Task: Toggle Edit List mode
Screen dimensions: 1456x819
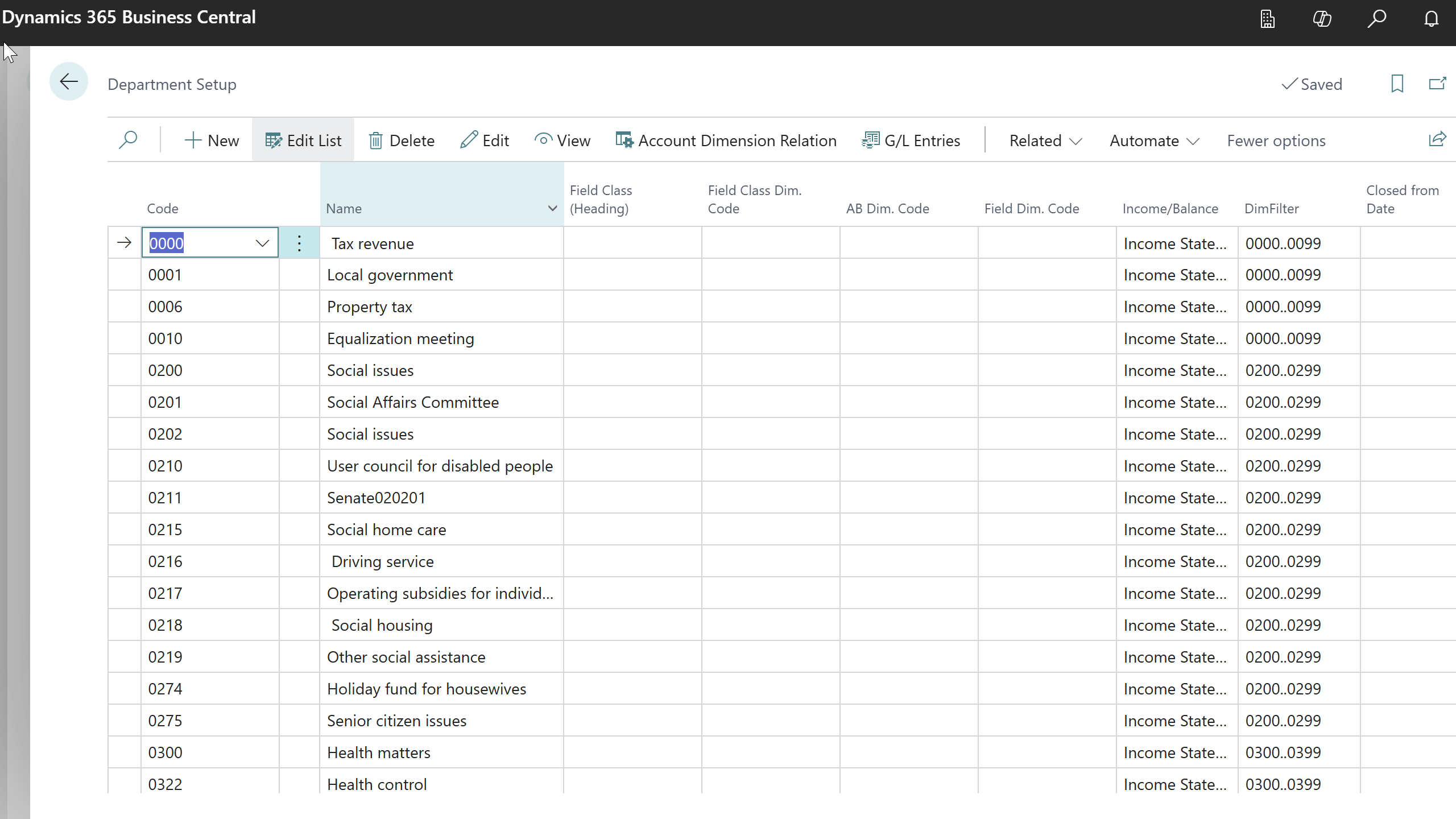Action: tap(303, 140)
